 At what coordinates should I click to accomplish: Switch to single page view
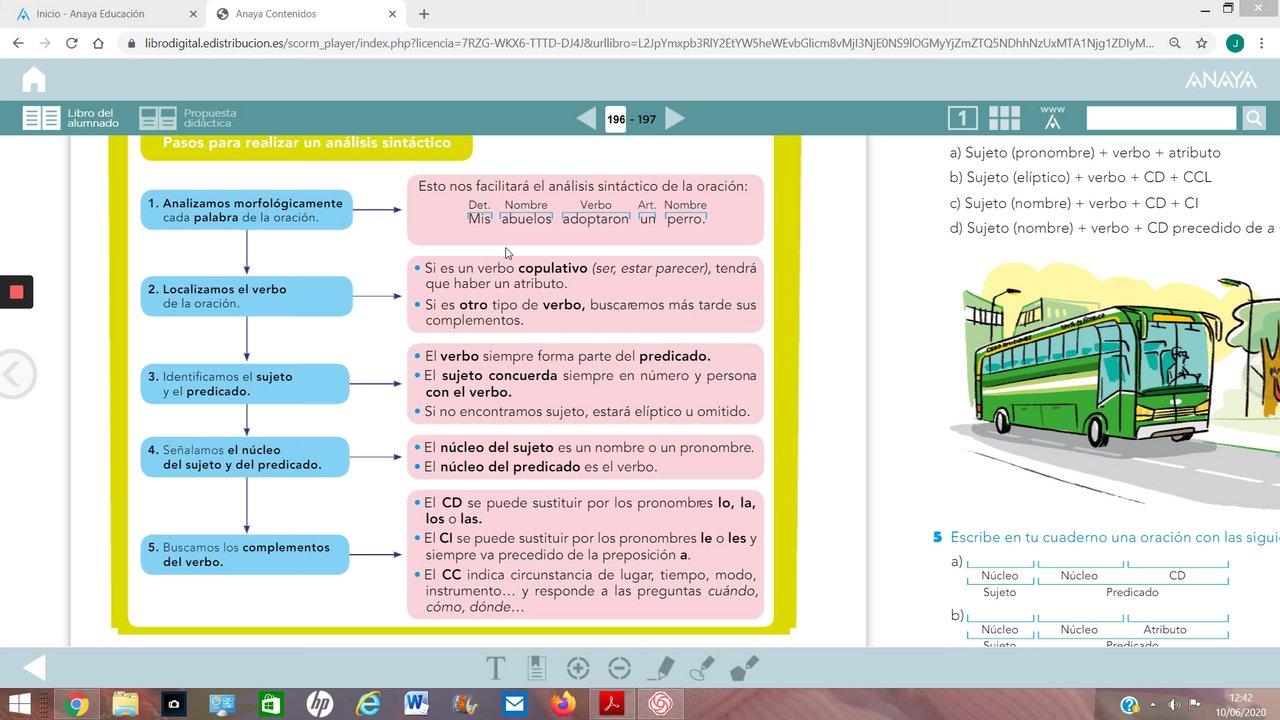[x=963, y=119]
